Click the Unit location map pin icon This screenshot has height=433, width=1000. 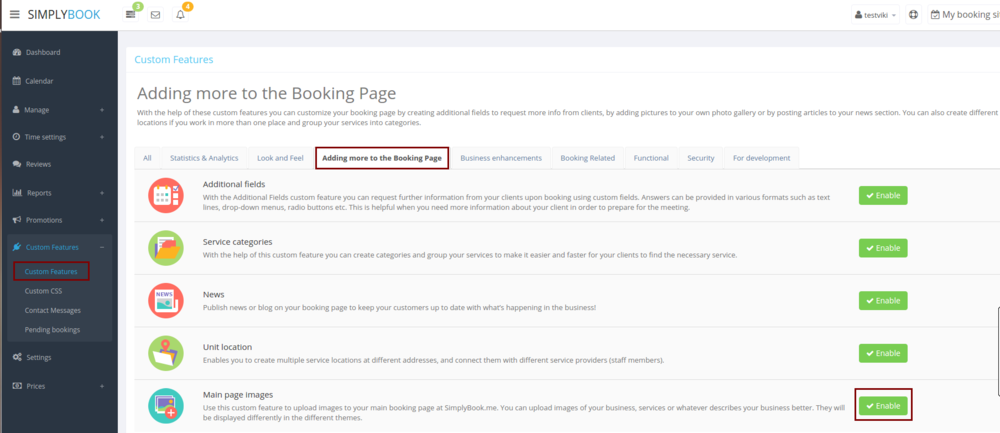tap(165, 353)
